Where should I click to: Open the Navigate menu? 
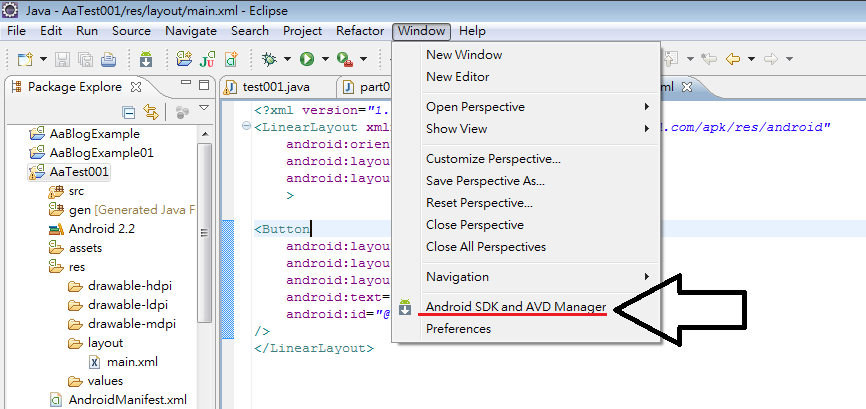point(191,31)
